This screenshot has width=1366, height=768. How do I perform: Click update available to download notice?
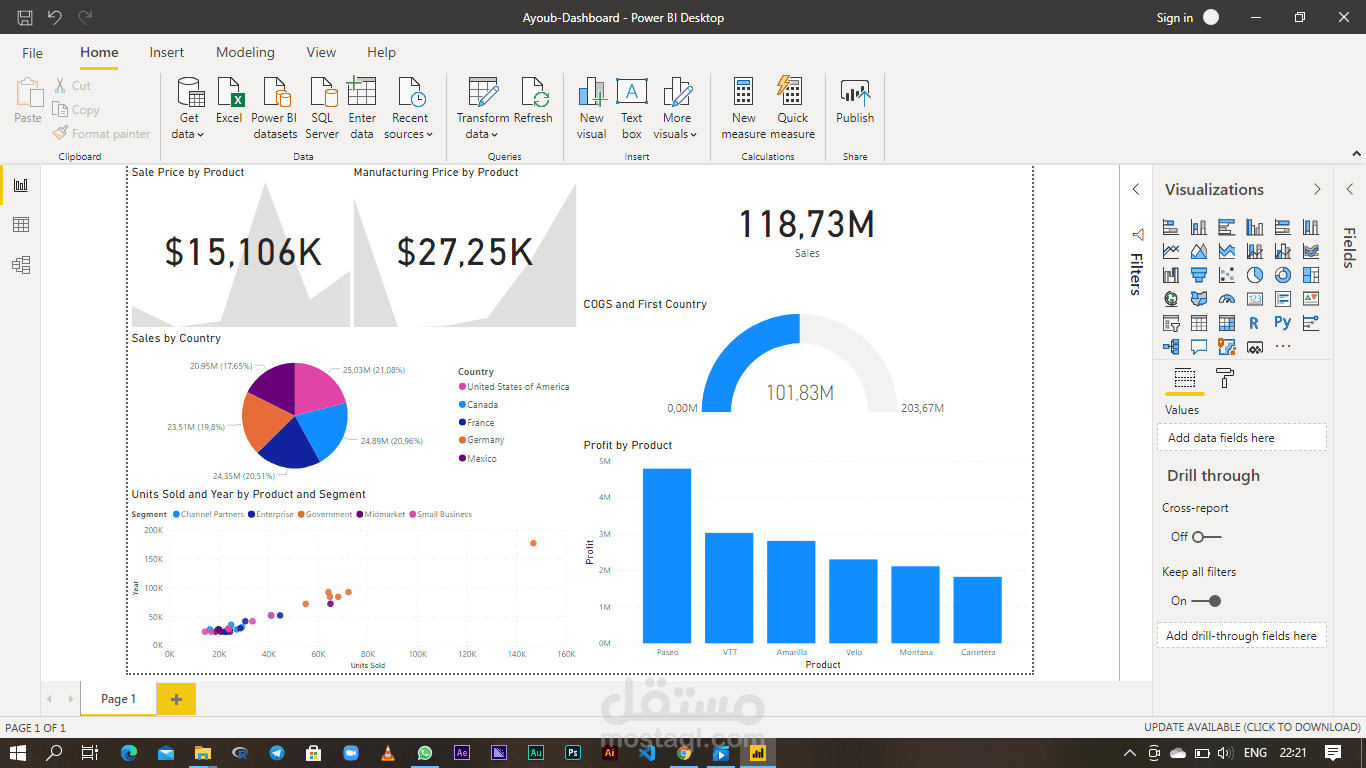click(1252, 727)
